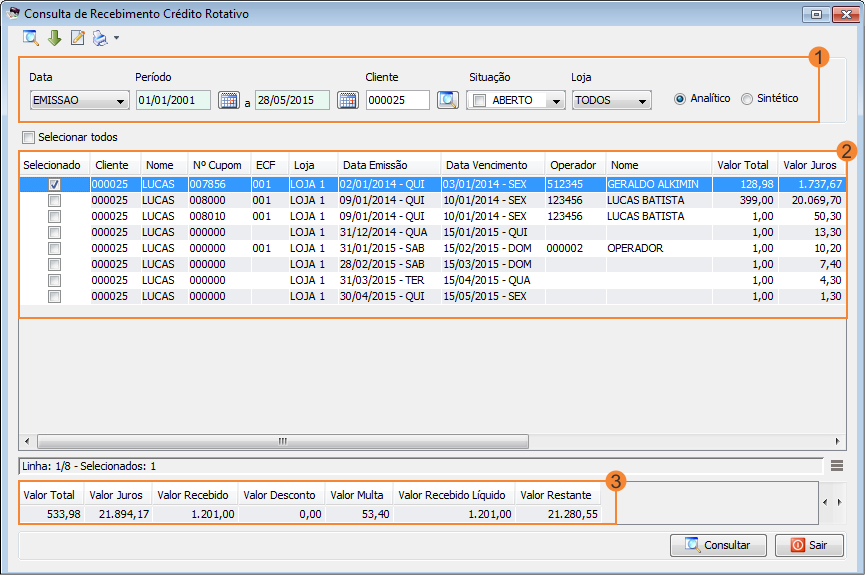This screenshot has width=865, height=575.
Task: Click the Cliente lookup magnifier icon
Action: 447,100
